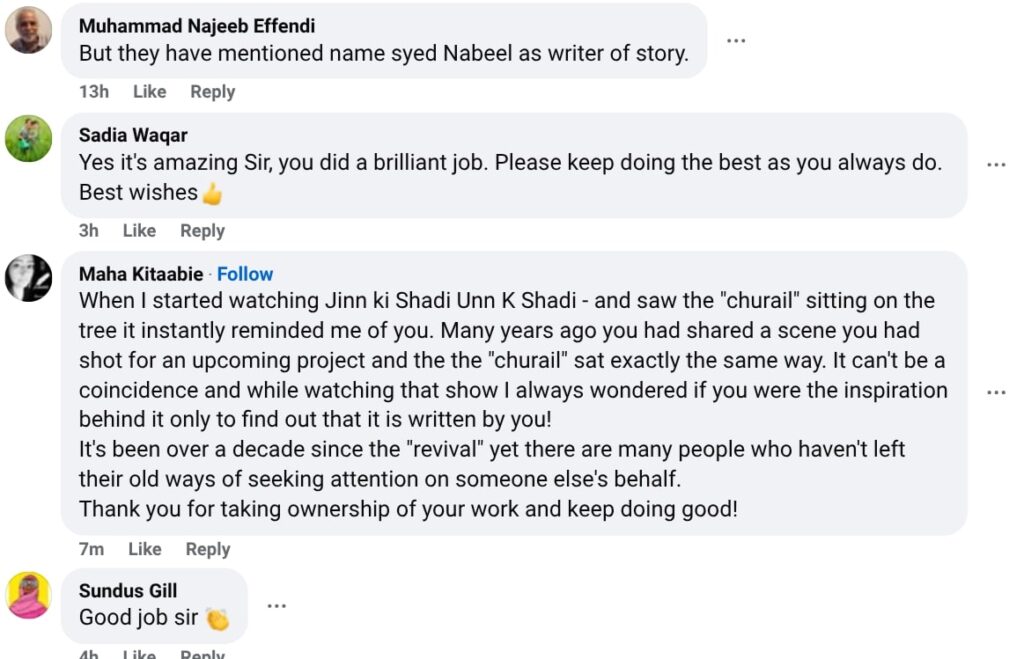The width and height of the screenshot is (1024, 659).
Task: Click the Maha Kitaabie name link
Action: click(140, 274)
